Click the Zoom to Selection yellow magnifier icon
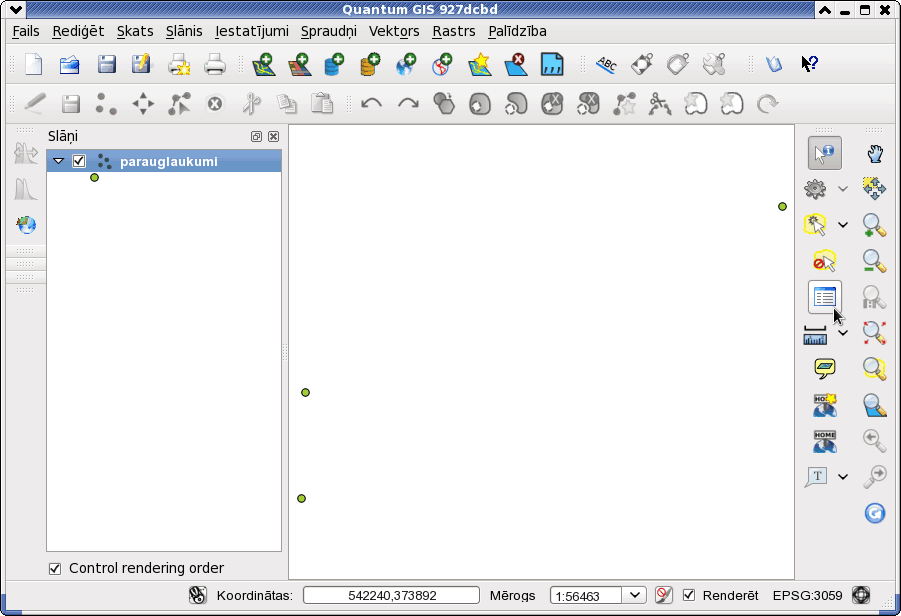Image resolution: width=901 pixels, height=616 pixels. [875, 368]
